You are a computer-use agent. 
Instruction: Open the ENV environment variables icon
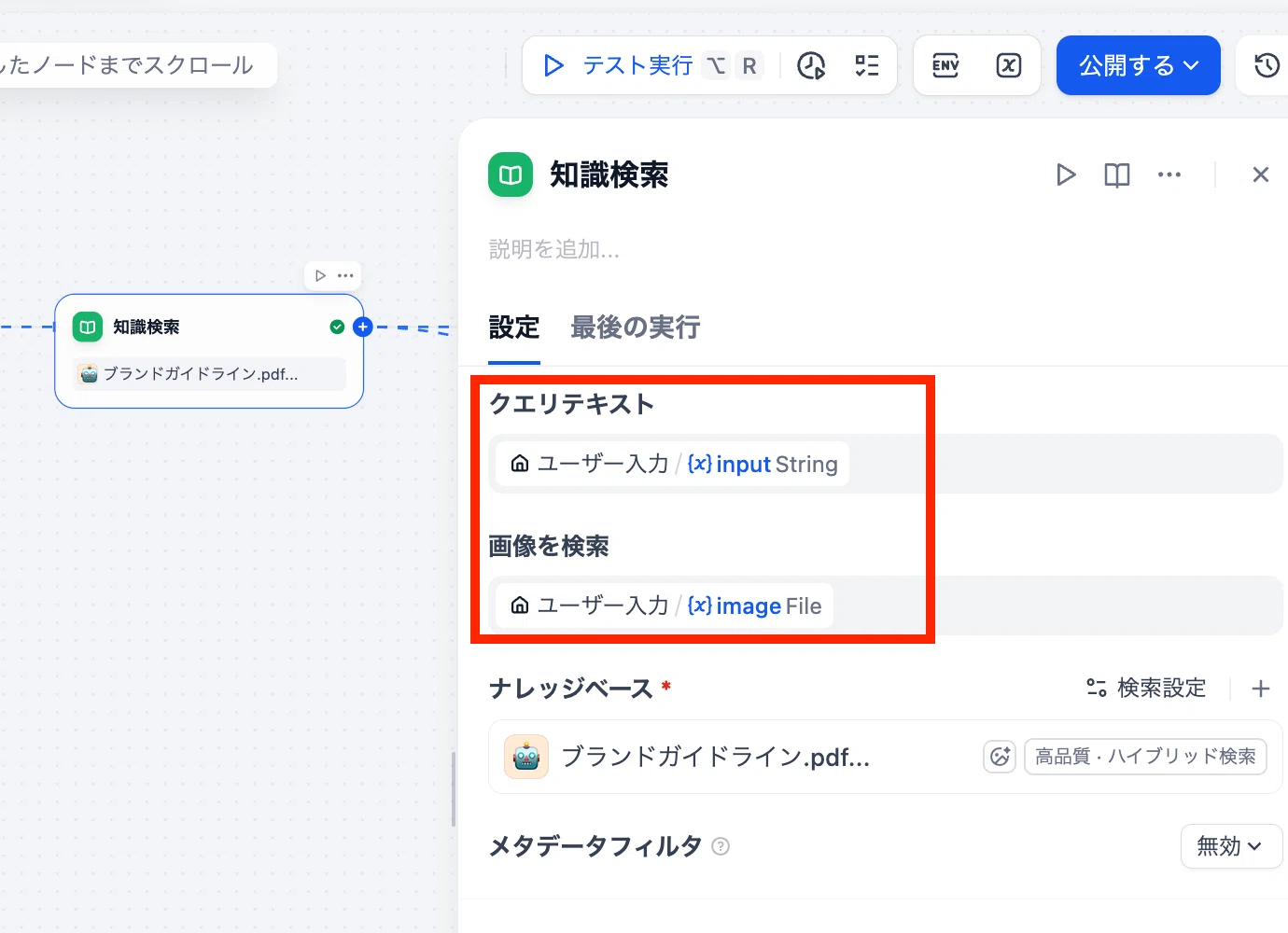pos(945,65)
